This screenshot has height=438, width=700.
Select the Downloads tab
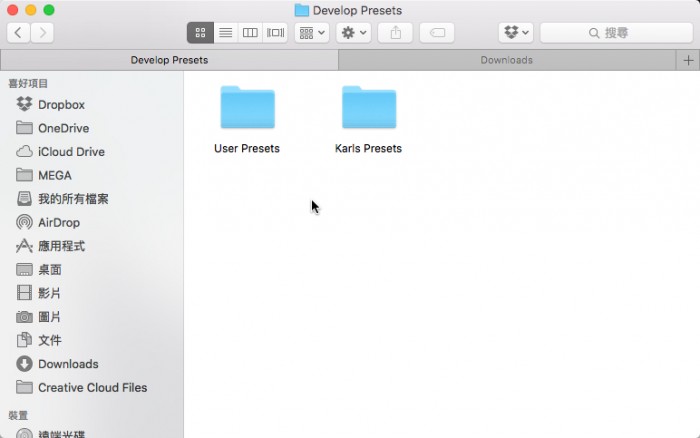pyautogui.click(x=506, y=60)
